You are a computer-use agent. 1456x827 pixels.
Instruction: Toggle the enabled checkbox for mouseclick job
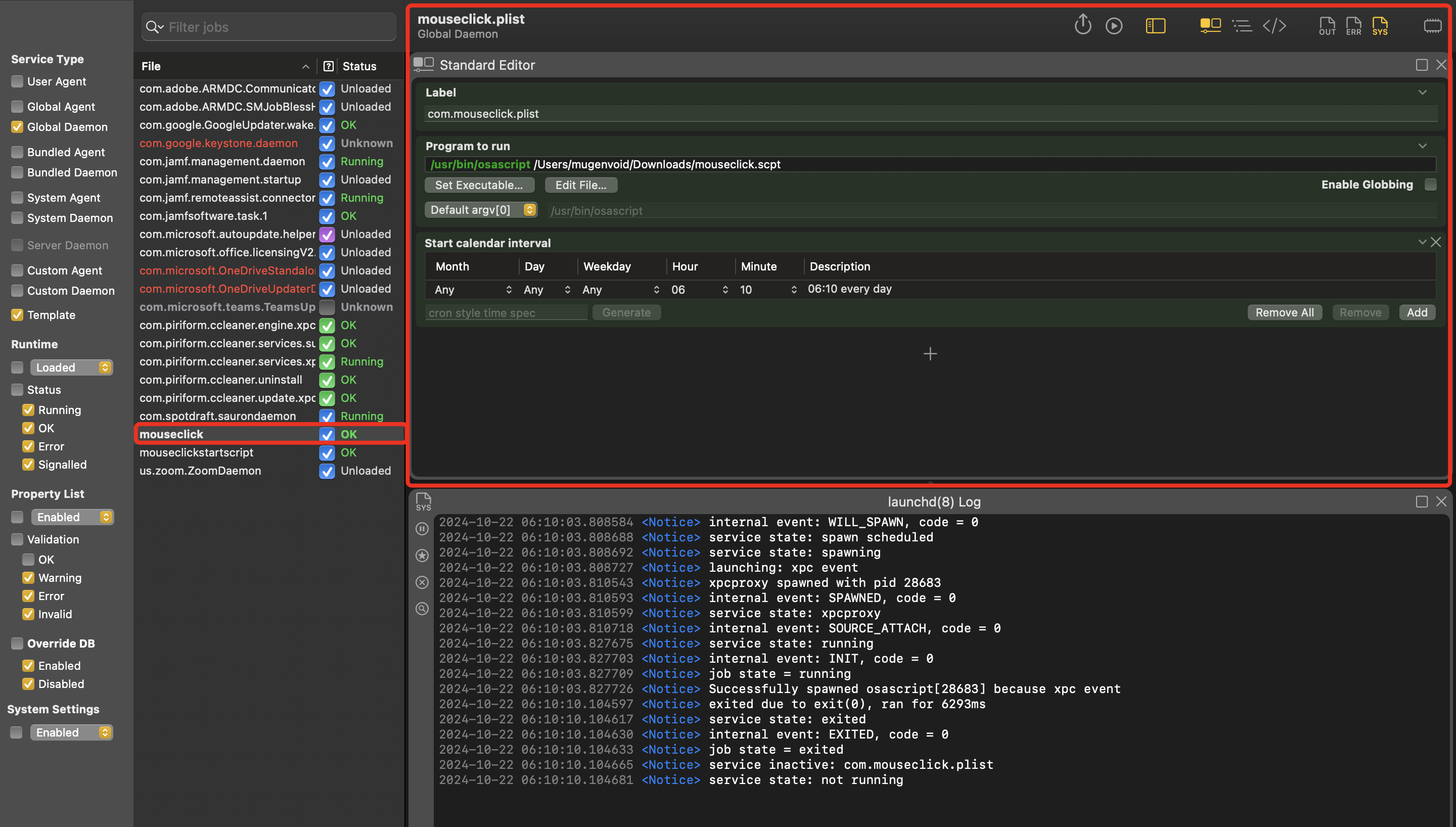(x=327, y=435)
